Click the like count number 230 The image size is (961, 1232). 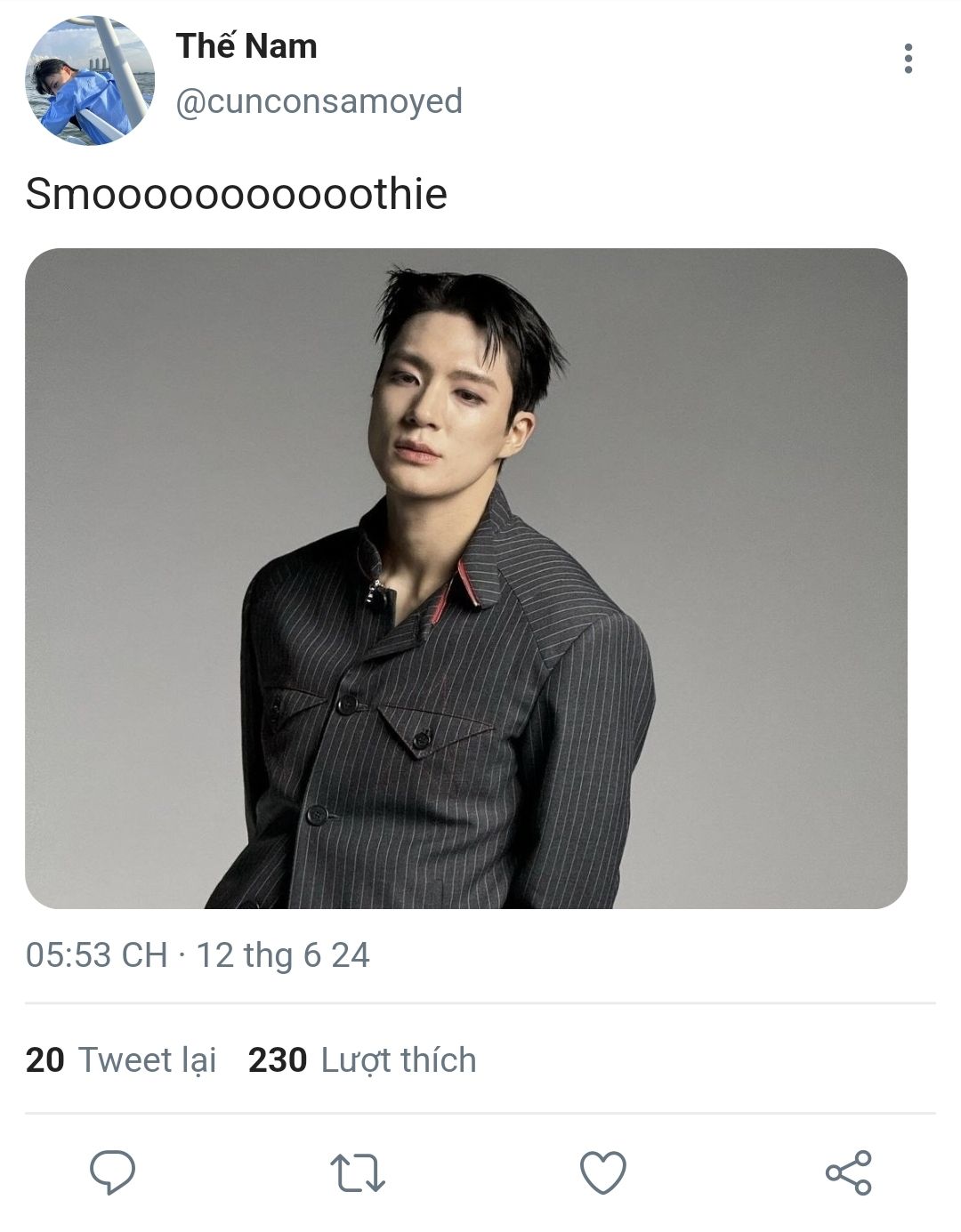277,1060
